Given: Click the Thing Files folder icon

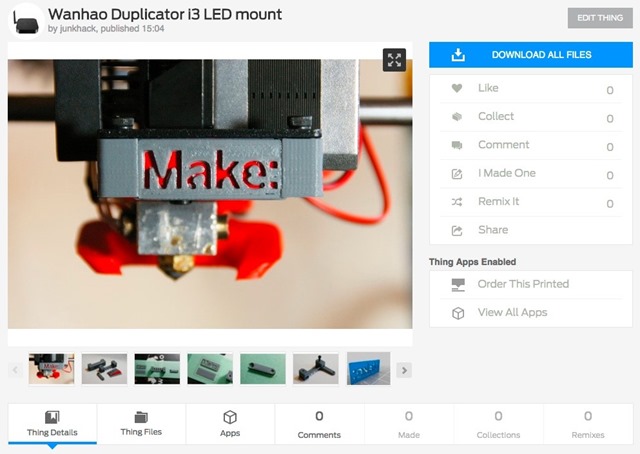Looking at the screenshot, I should 141,417.
